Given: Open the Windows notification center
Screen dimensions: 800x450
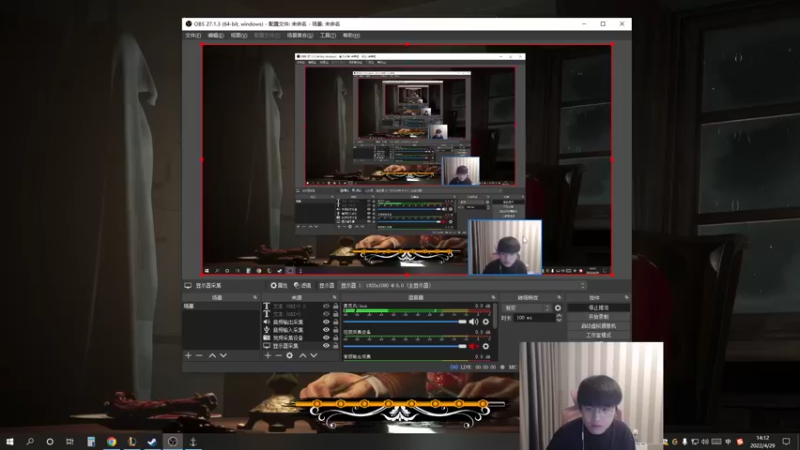Looking at the screenshot, I should click(786, 441).
